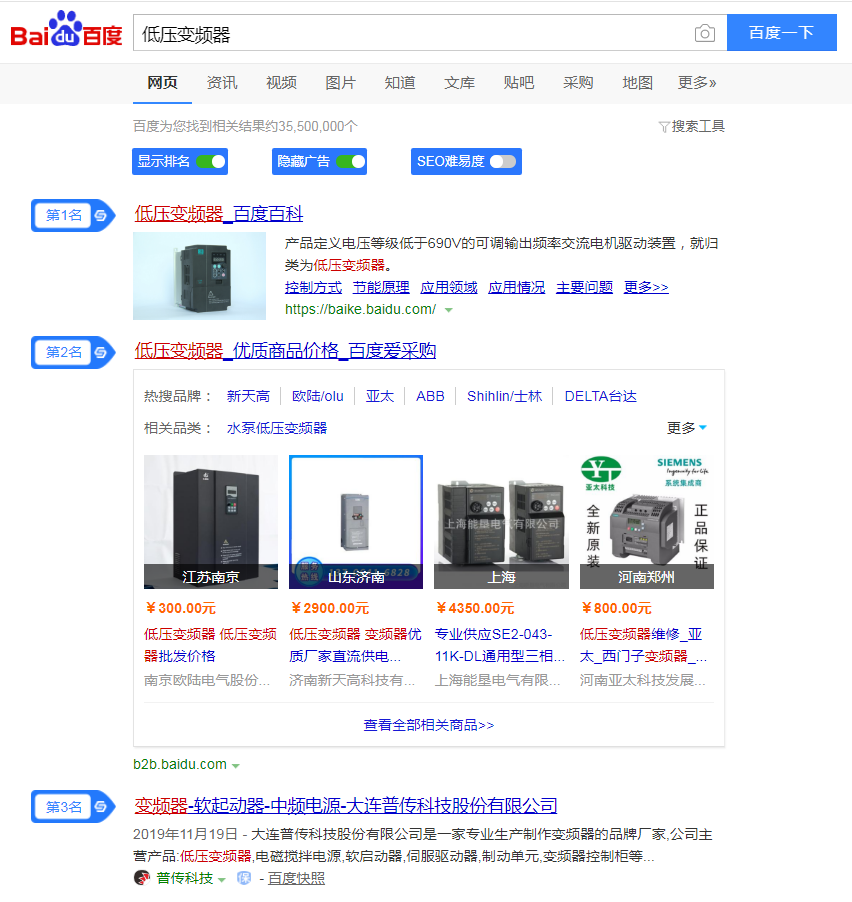Click the rank icon beside 第3名 badge

101,807
